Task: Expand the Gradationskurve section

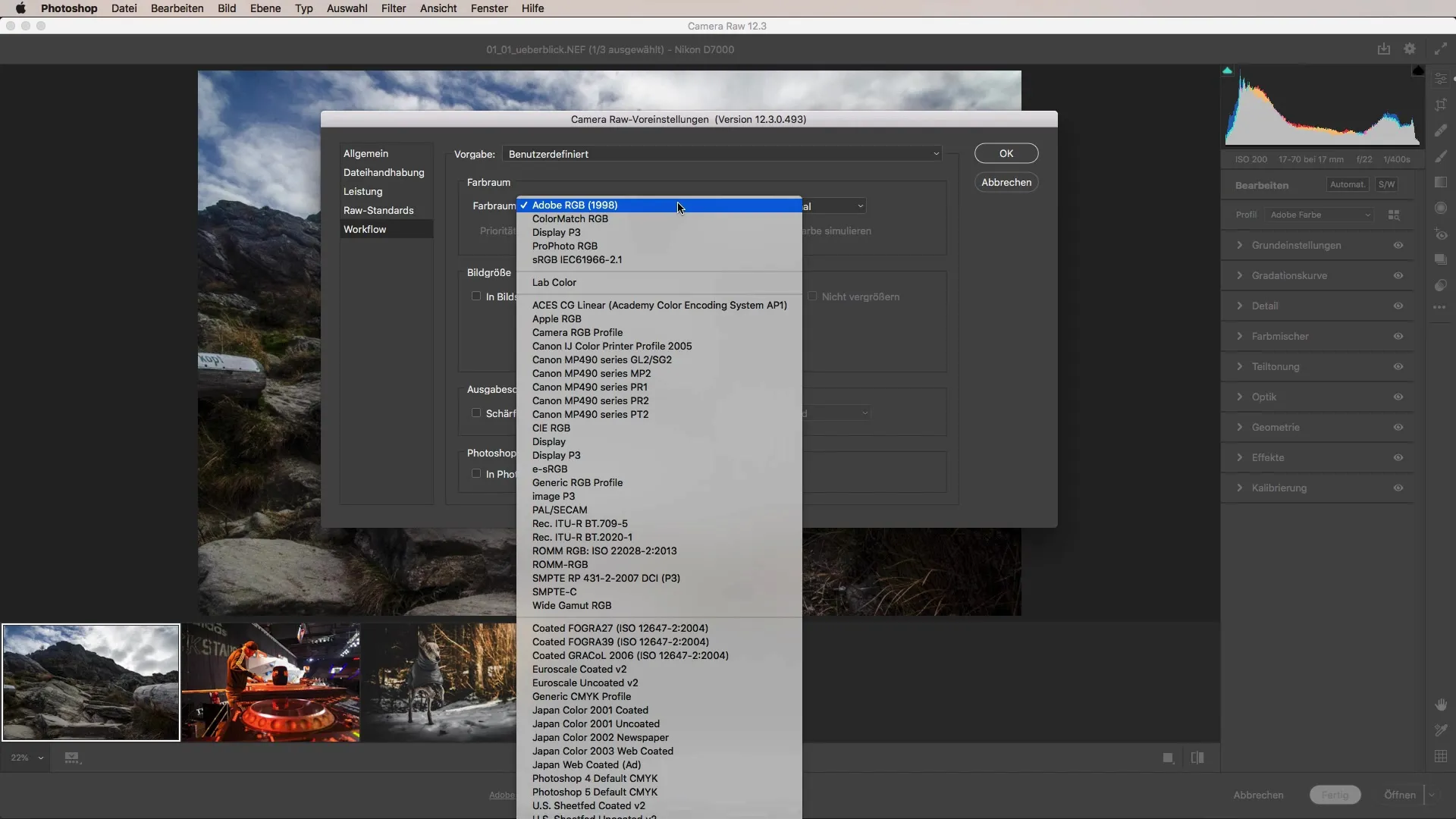Action: pyautogui.click(x=1240, y=275)
